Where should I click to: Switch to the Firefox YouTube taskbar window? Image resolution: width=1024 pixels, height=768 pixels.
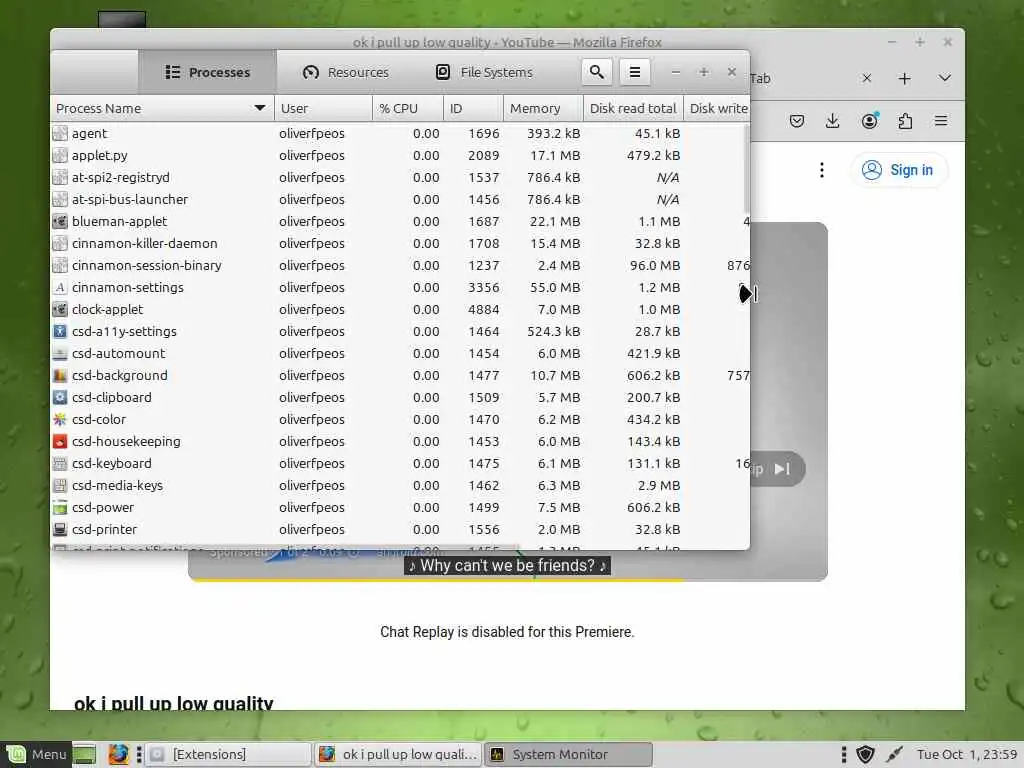coord(398,754)
